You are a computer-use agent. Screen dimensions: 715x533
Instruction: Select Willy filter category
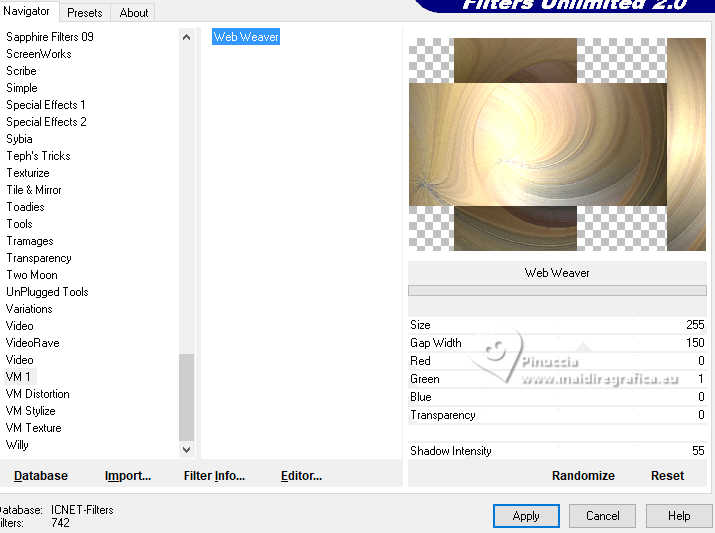[17, 445]
